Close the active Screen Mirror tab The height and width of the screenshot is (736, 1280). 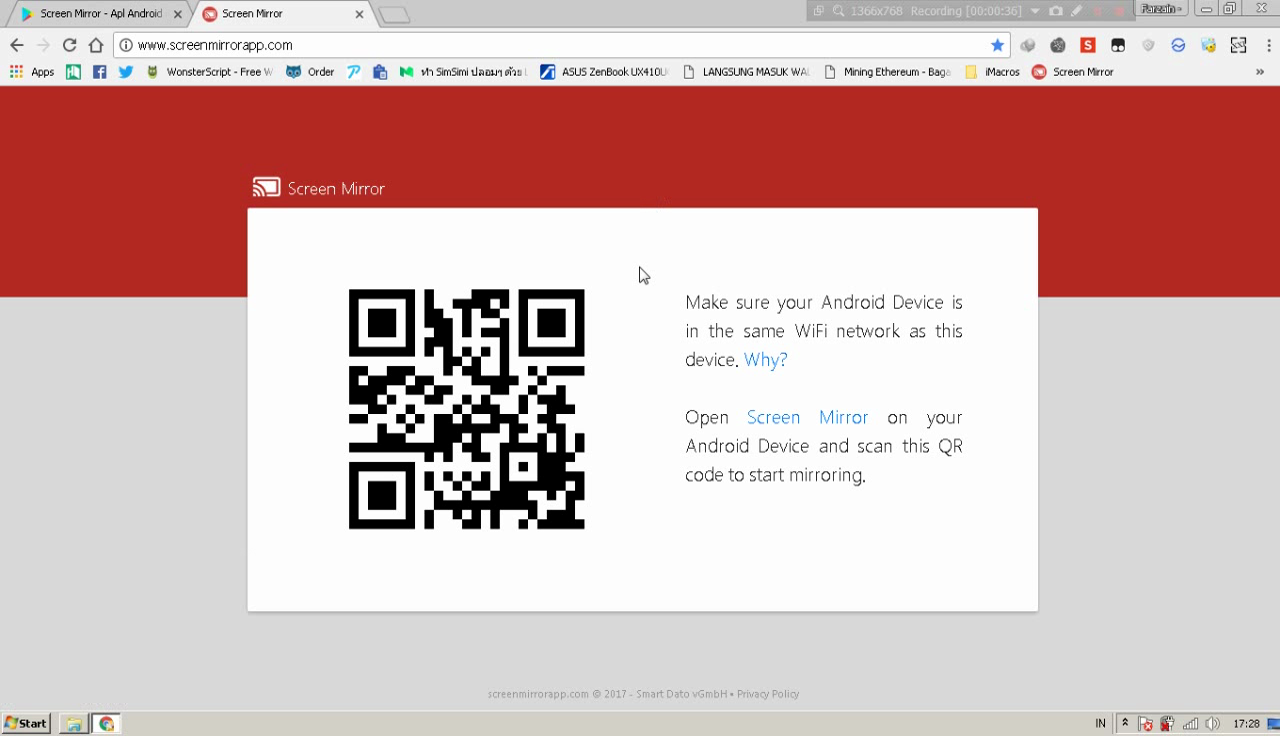[x=359, y=14]
